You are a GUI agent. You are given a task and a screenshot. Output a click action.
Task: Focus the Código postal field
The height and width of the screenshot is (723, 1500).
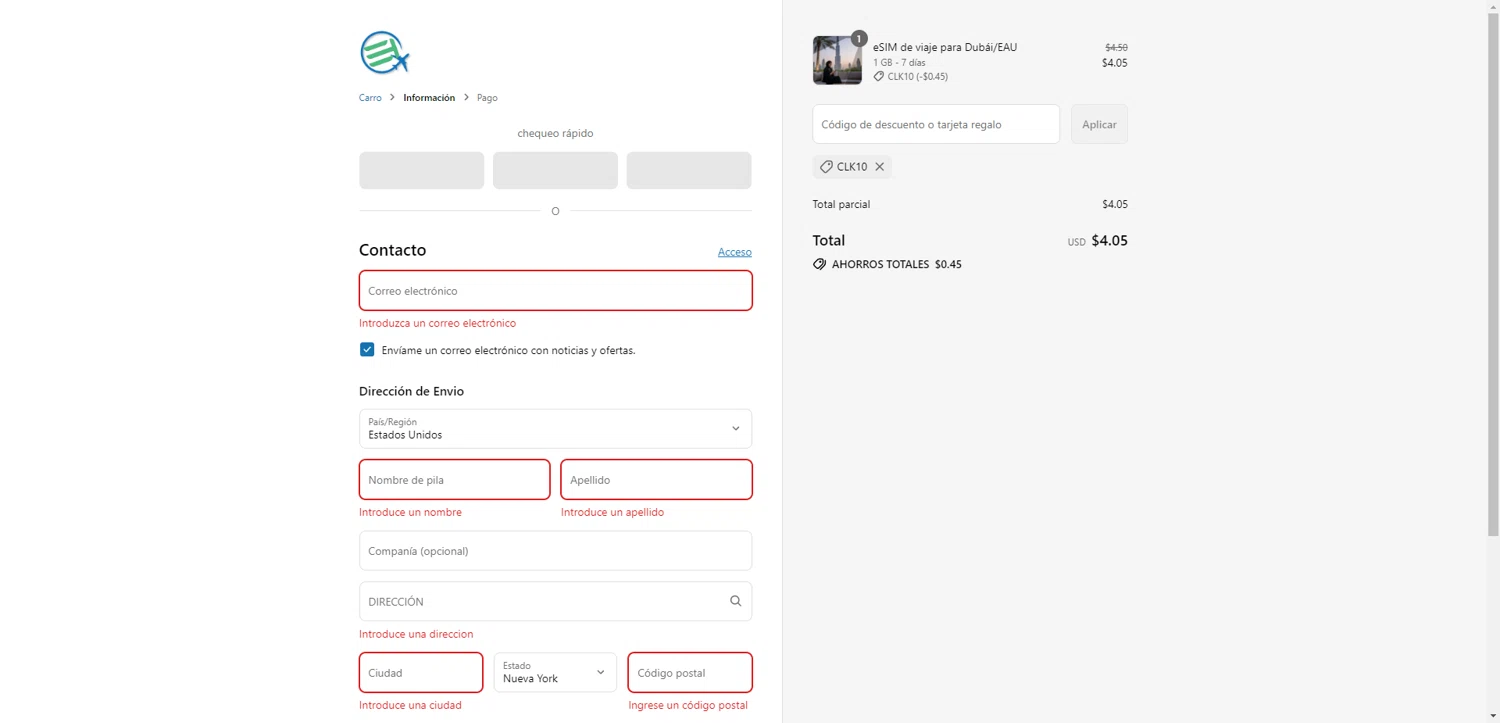[x=690, y=672]
